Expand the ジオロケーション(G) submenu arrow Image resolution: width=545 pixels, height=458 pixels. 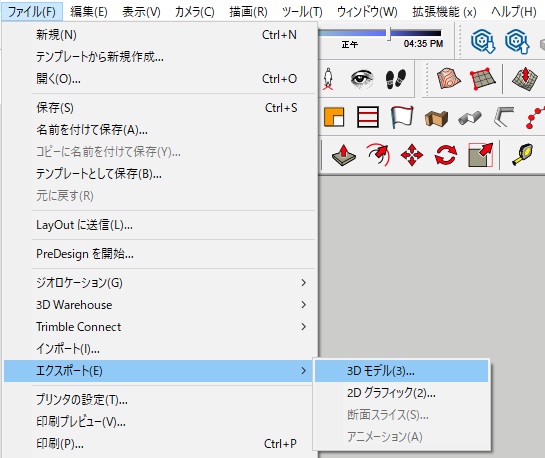click(x=303, y=283)
